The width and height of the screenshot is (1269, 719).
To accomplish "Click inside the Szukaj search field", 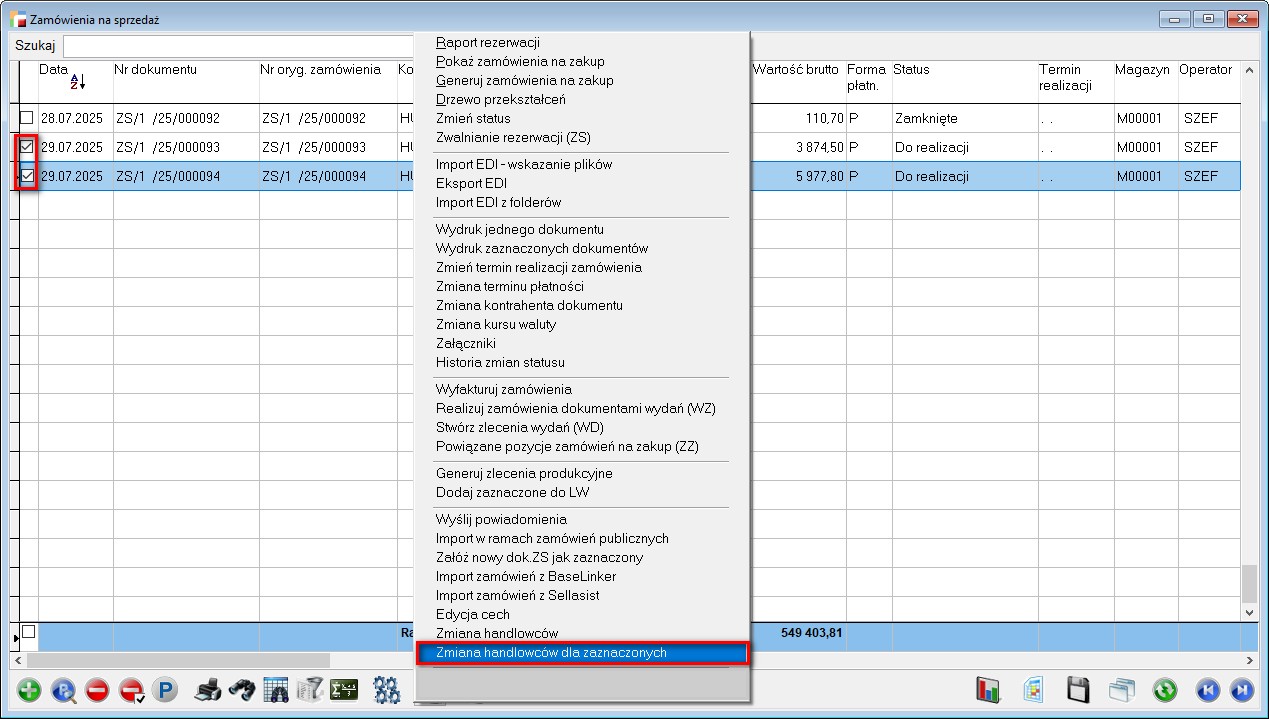I will [x=240, y=47].
